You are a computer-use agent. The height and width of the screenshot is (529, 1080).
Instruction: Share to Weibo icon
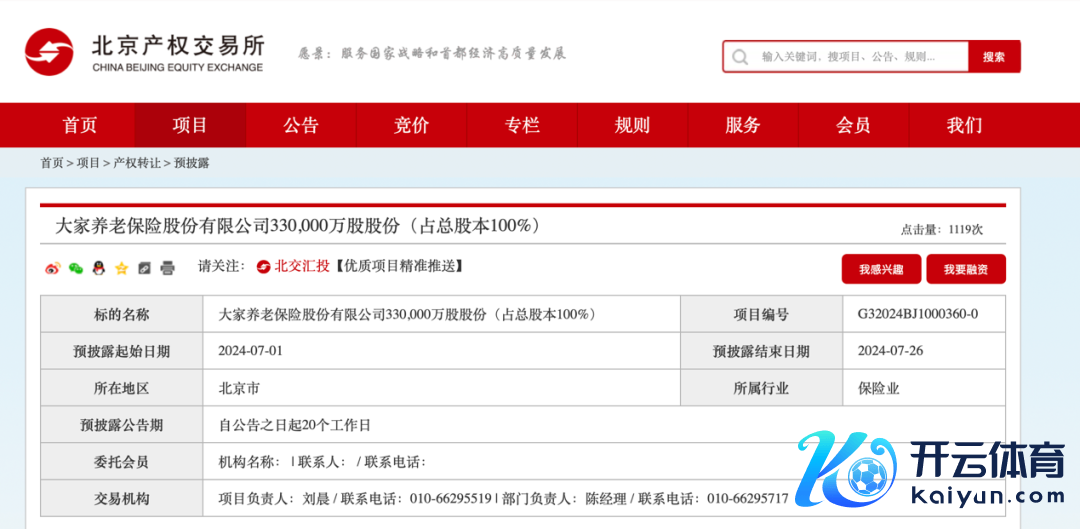(x=53, y=269)
